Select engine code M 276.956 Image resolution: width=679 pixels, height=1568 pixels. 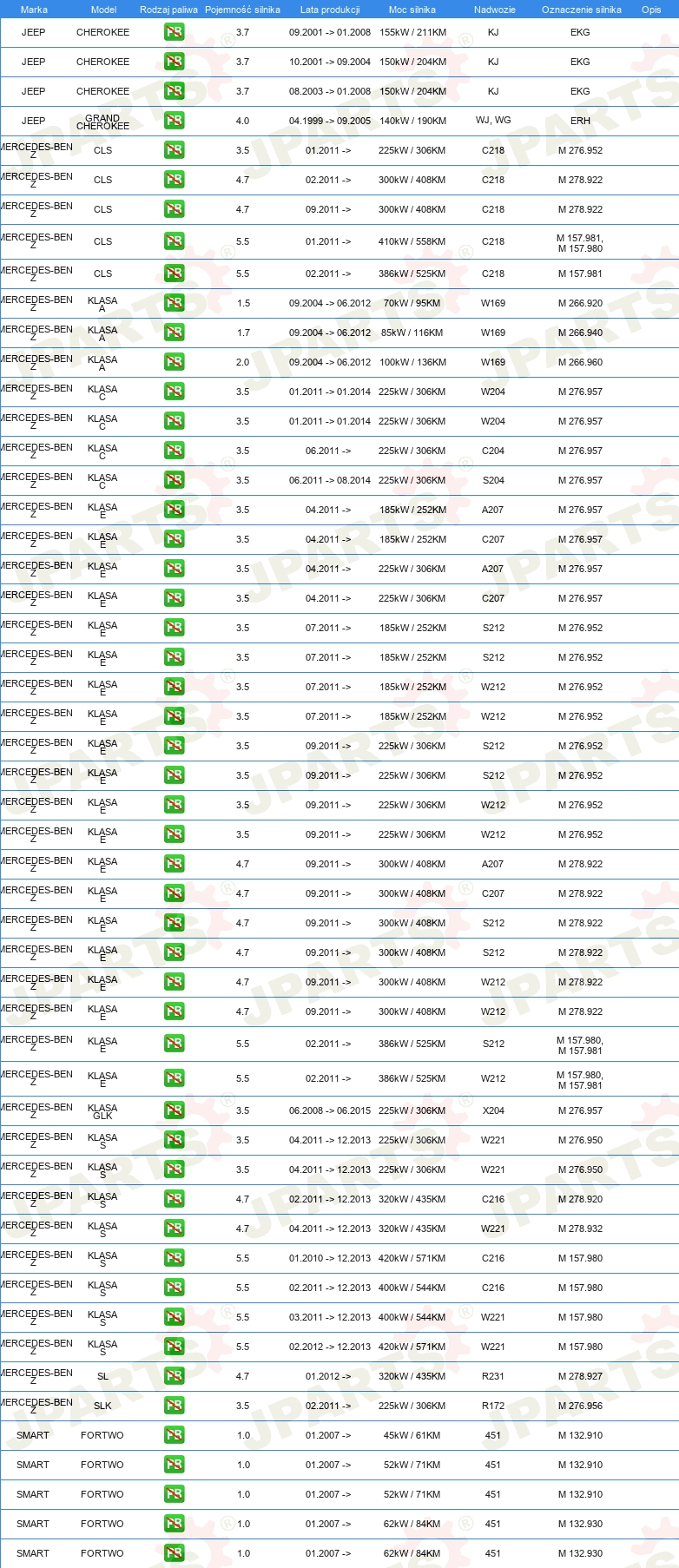click(580, 1406)
